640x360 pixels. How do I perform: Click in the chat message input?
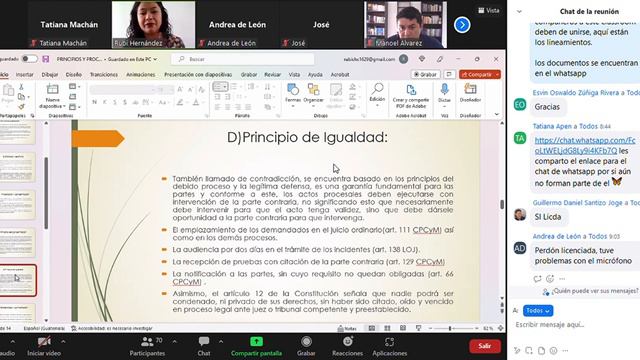pyautogui.click(x=573, y=325)
